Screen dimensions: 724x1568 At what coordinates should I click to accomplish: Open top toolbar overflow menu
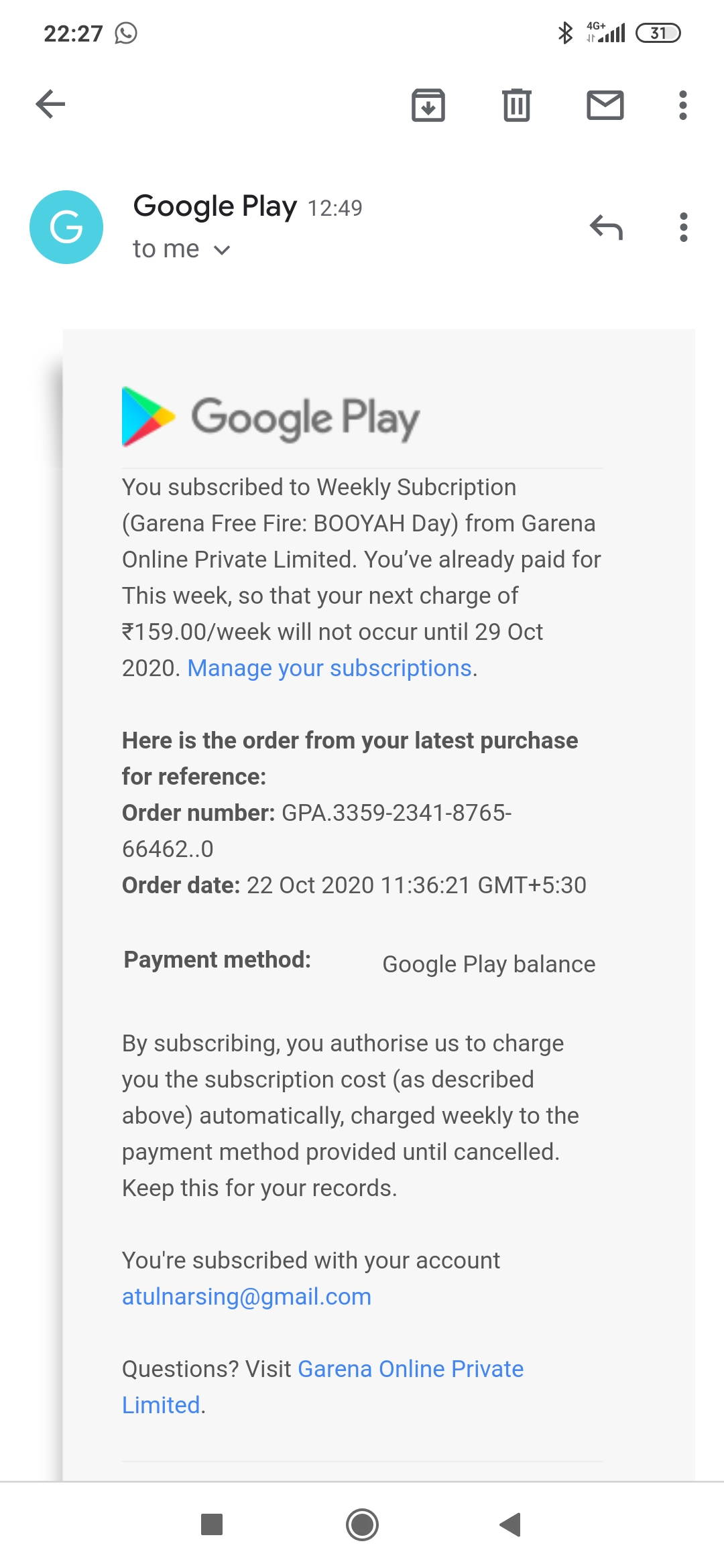click(x=682, y=105)
